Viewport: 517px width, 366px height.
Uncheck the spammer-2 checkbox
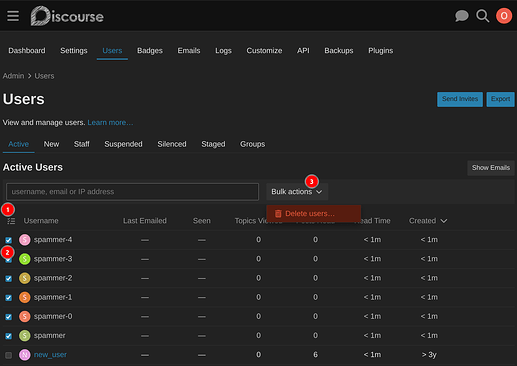pos(9,278)
